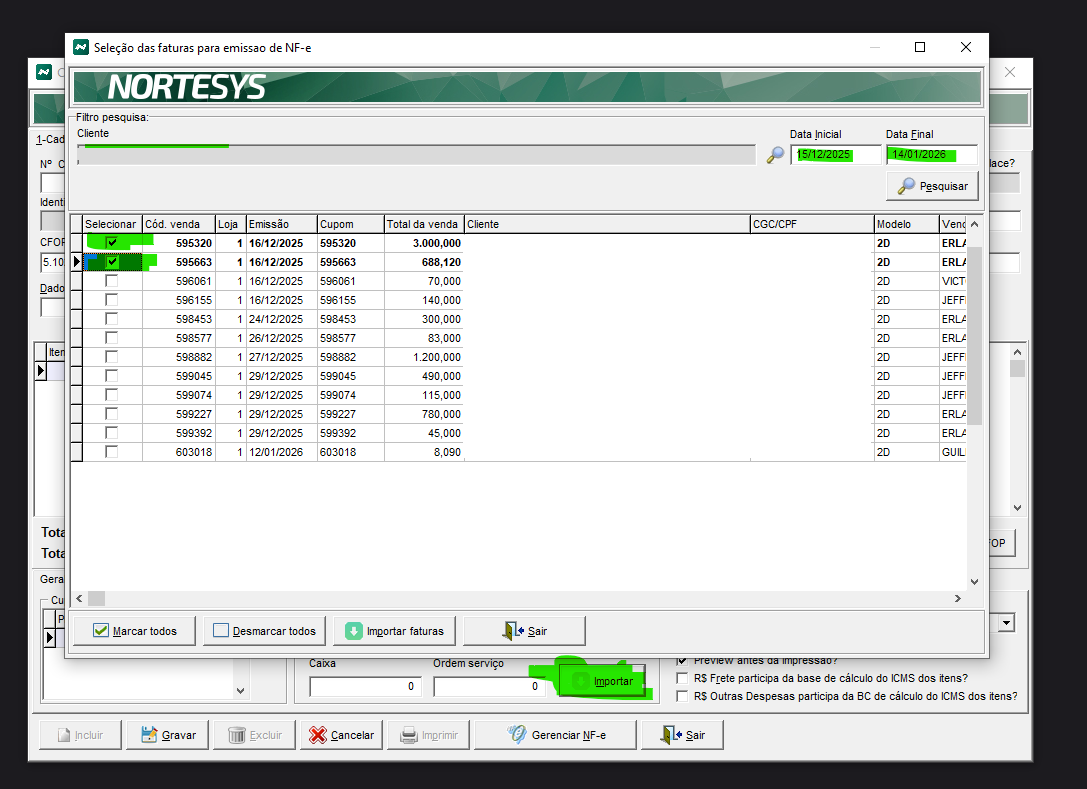The height and width of the screenshot is (789, 1087).
Task: Uncheck the checkbox for sale 595320
Action: pyautogui.click(x=112, y=243)
